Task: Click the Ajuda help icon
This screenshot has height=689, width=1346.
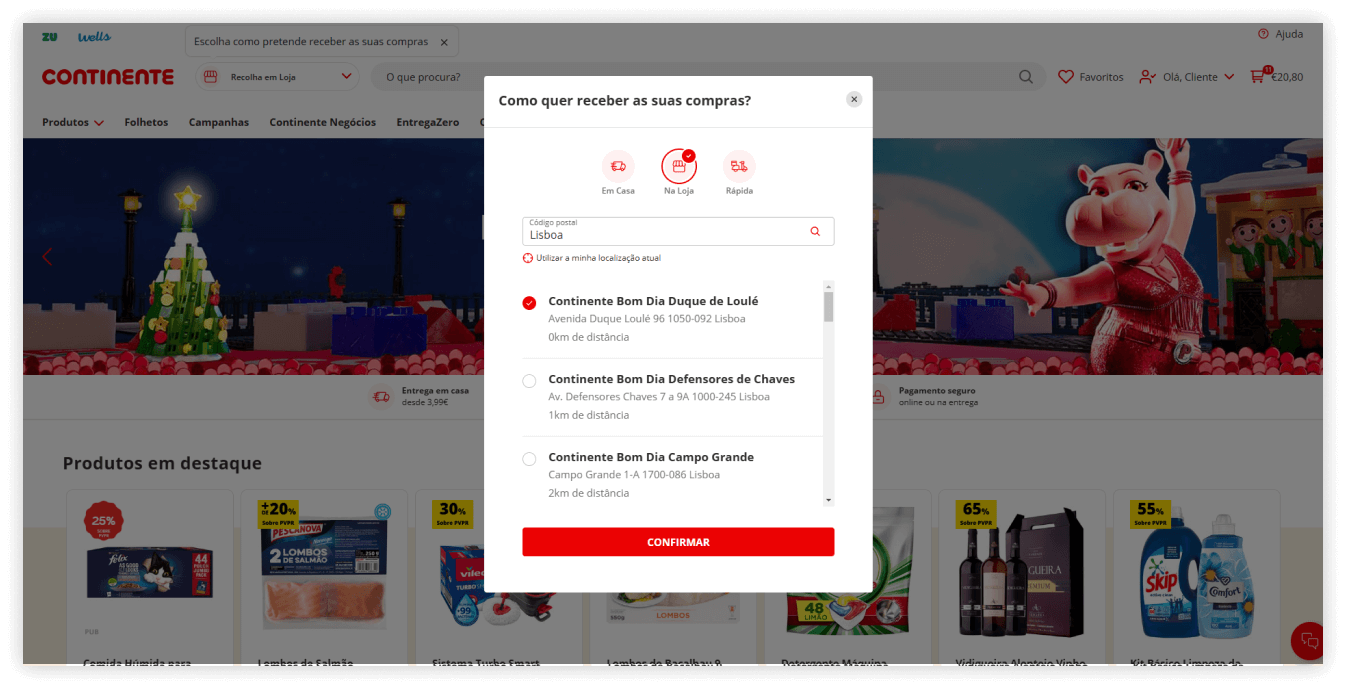Action: (x=1263, y=34)
